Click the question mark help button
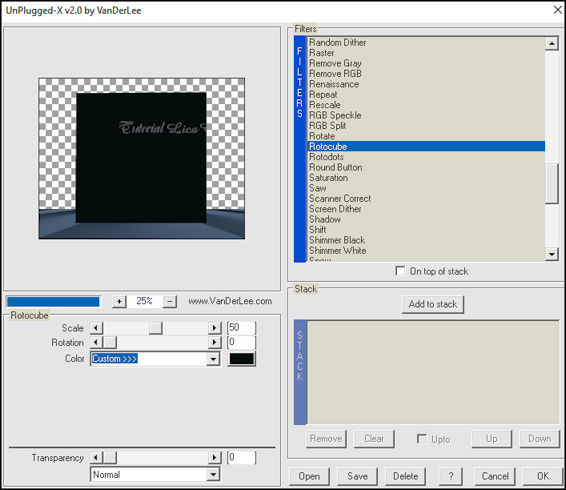 coord(450,476)
